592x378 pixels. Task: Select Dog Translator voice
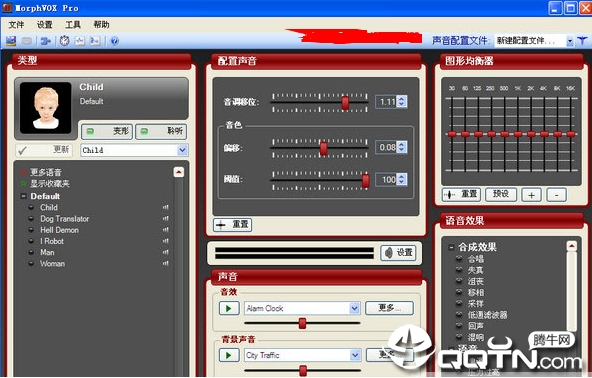pos(65,219)
